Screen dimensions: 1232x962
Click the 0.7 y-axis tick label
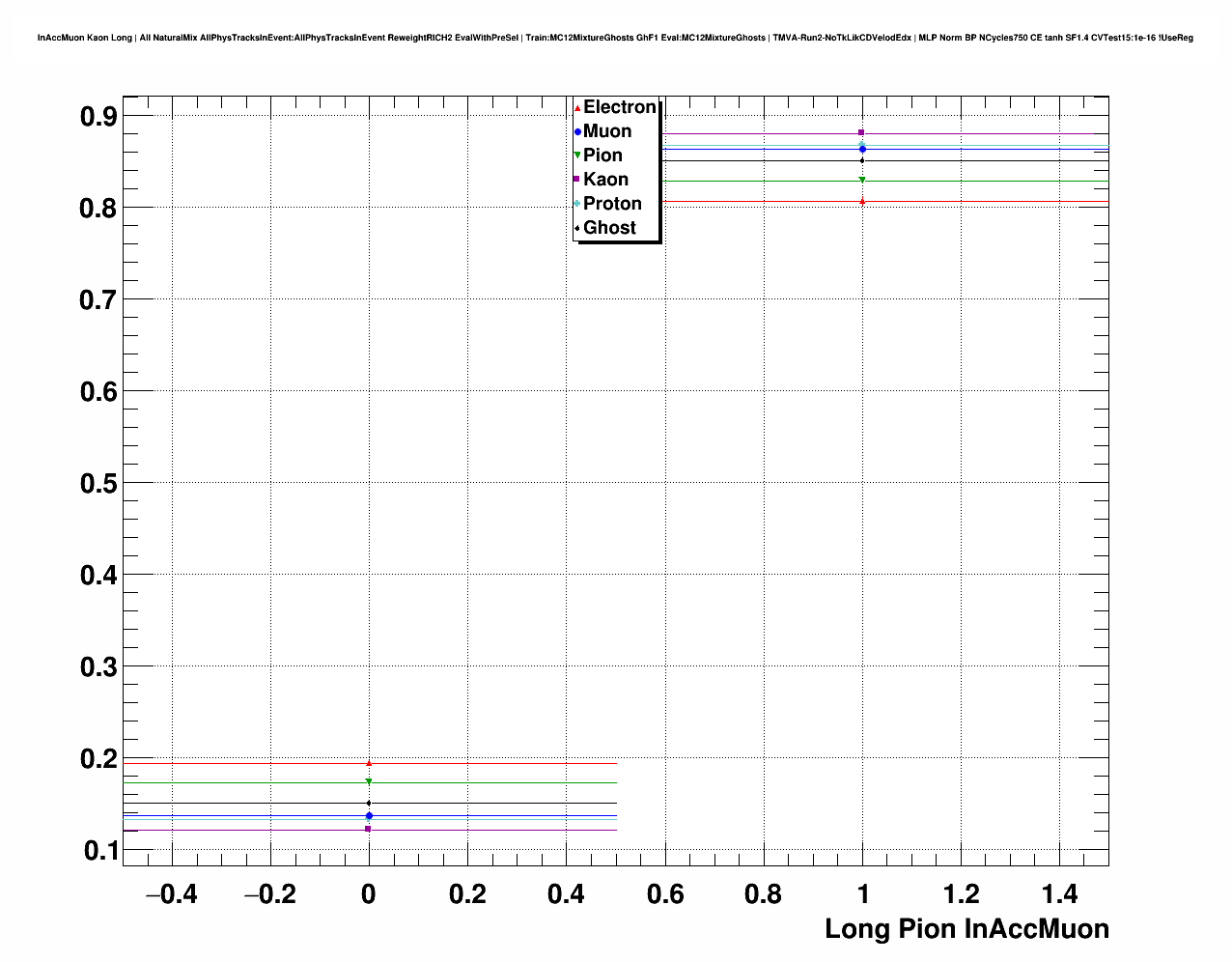coord(98,299)
